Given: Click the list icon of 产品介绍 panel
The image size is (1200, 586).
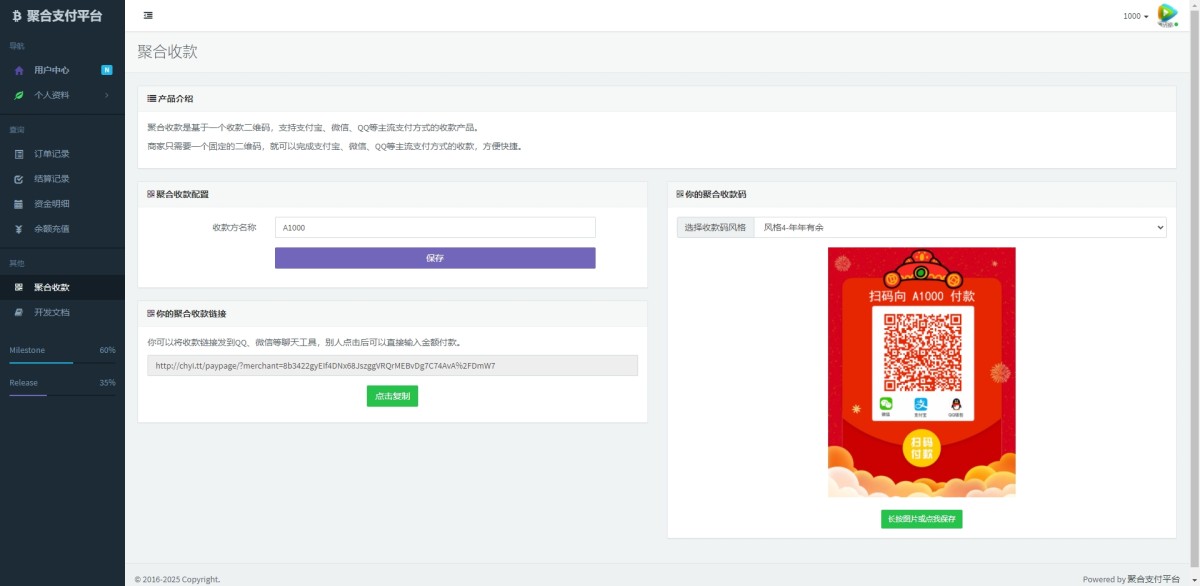Looking at the screenshot, I should (152, 99).
